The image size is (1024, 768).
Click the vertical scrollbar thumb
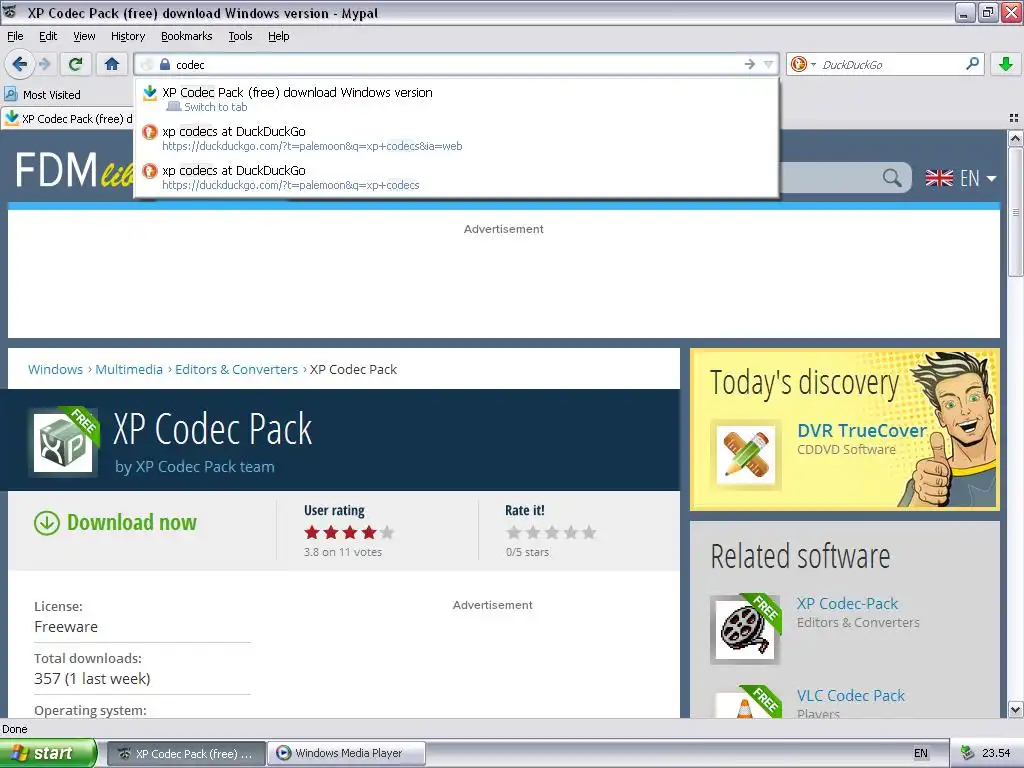(1015, 212)
